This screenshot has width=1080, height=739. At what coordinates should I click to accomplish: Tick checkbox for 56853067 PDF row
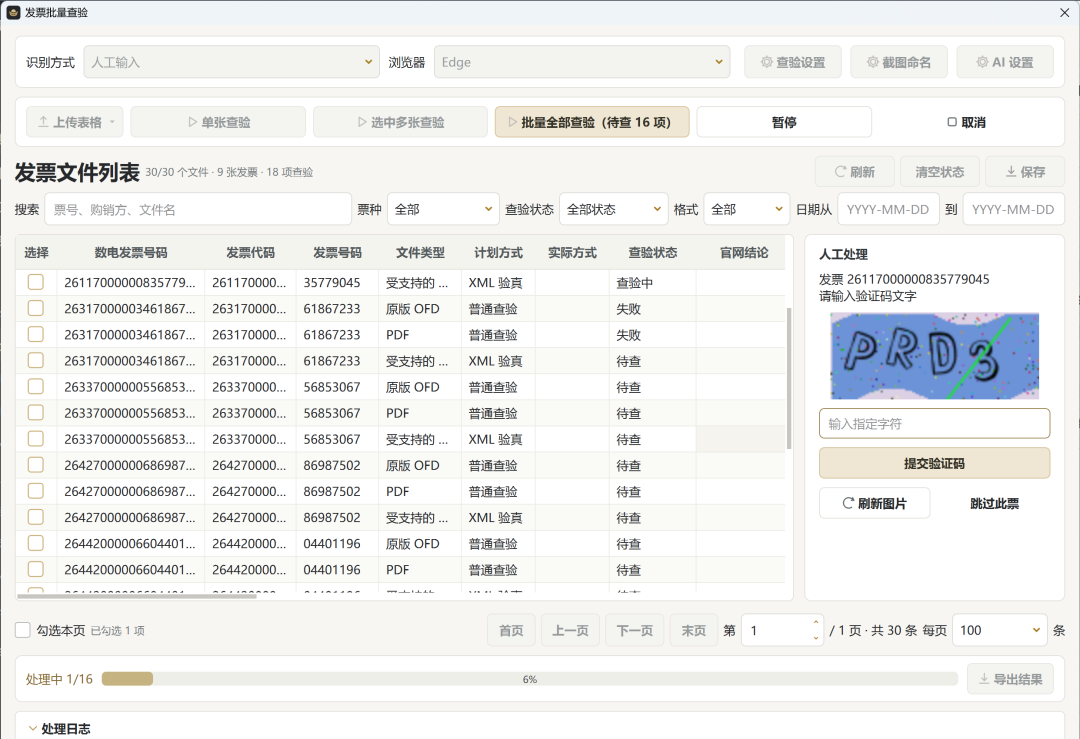click(x=36, y=413)
